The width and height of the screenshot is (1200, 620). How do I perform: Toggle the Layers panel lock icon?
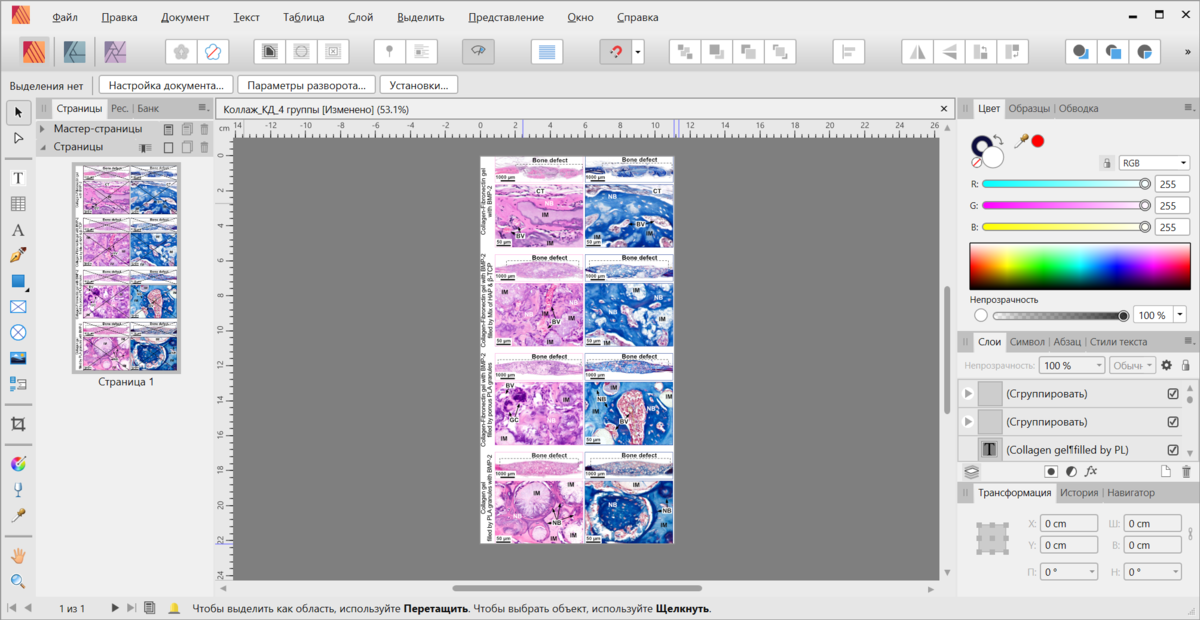[1185, 366]
